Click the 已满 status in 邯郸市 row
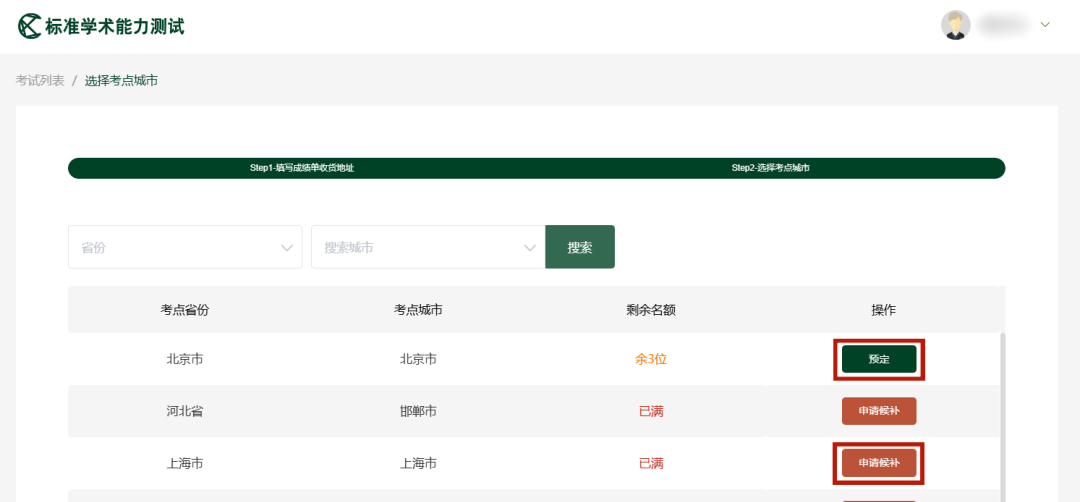Viewport: 1080px width, 502px height. pyautogui.click(x=651, y=411)
